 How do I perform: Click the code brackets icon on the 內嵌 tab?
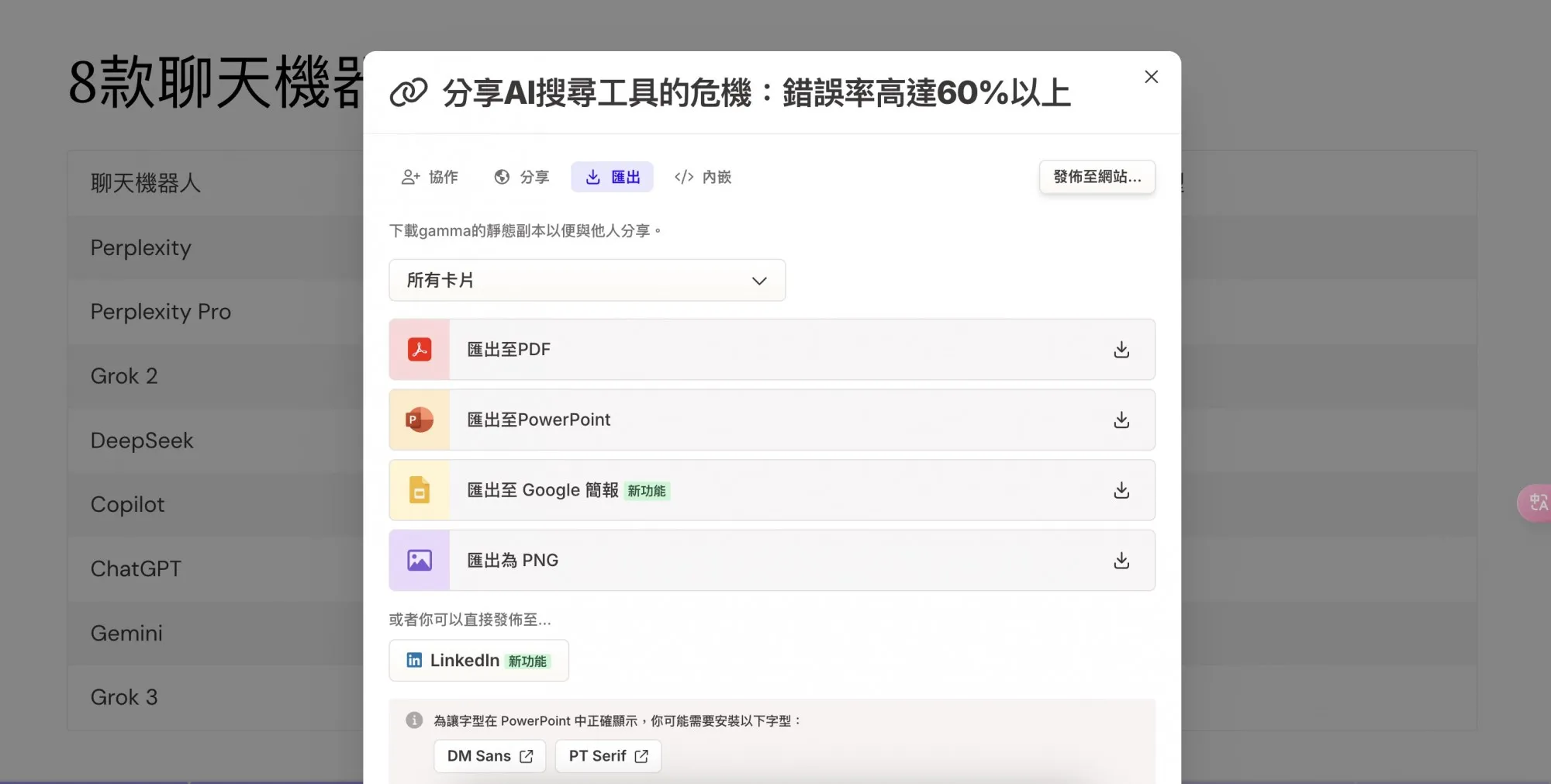[684, 177]
